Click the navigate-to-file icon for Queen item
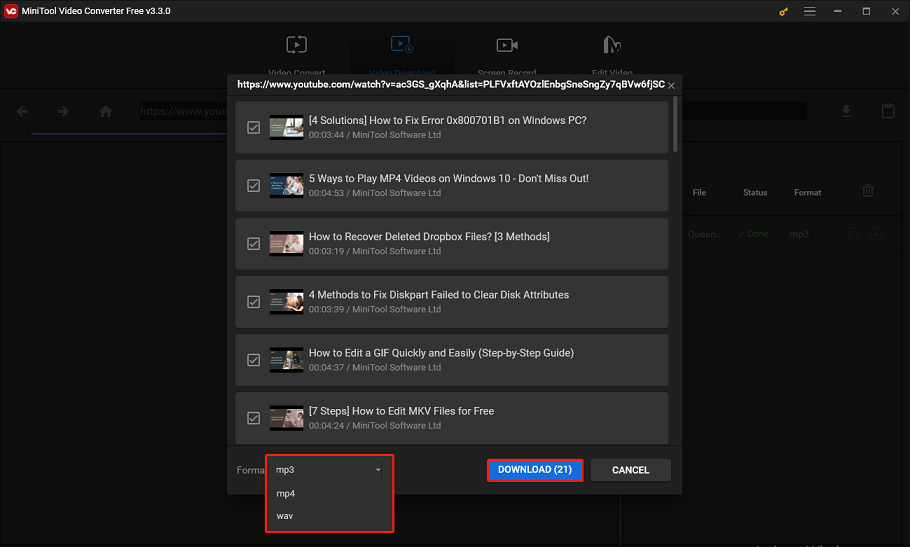The width and height of the screenshot is (910, 547). [x=854, y=234]
